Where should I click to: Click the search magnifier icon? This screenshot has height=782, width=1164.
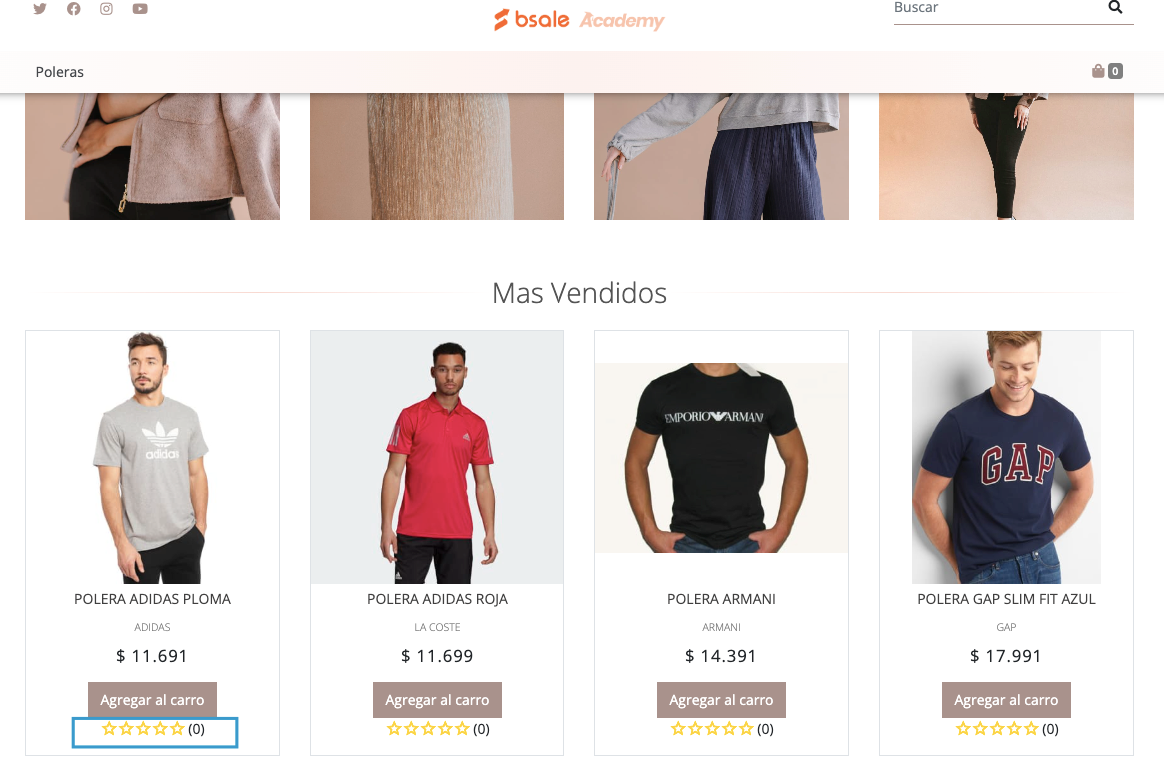[x=1115, y=7]
